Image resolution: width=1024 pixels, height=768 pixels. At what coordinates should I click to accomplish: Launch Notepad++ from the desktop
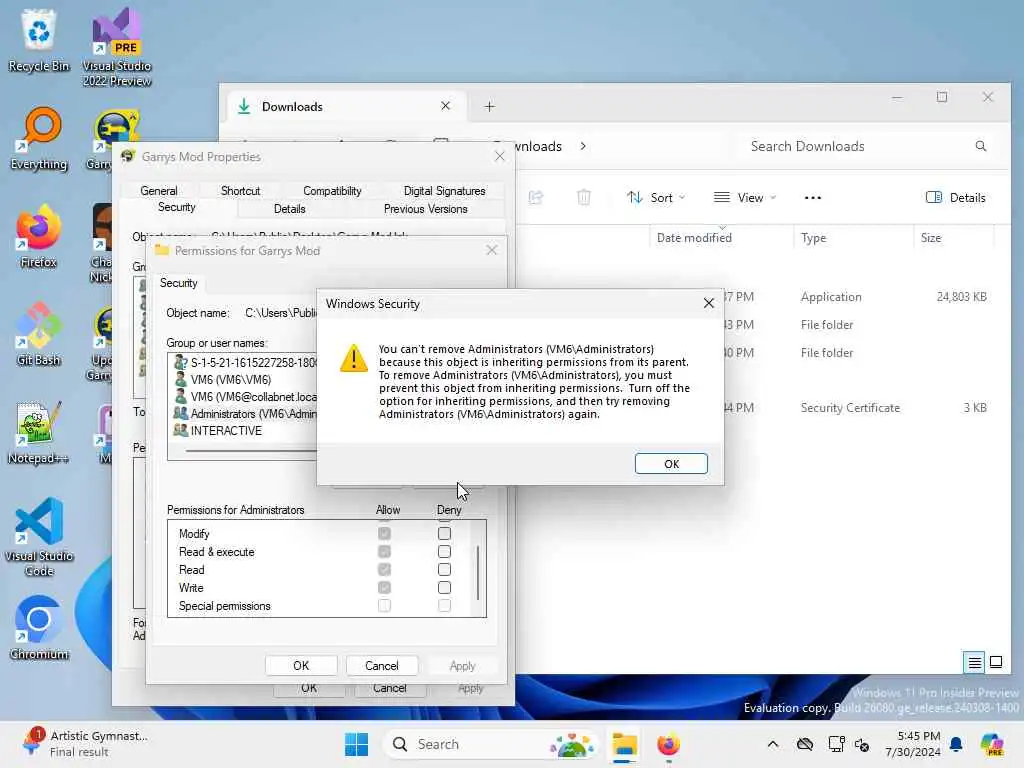(39, 432)
